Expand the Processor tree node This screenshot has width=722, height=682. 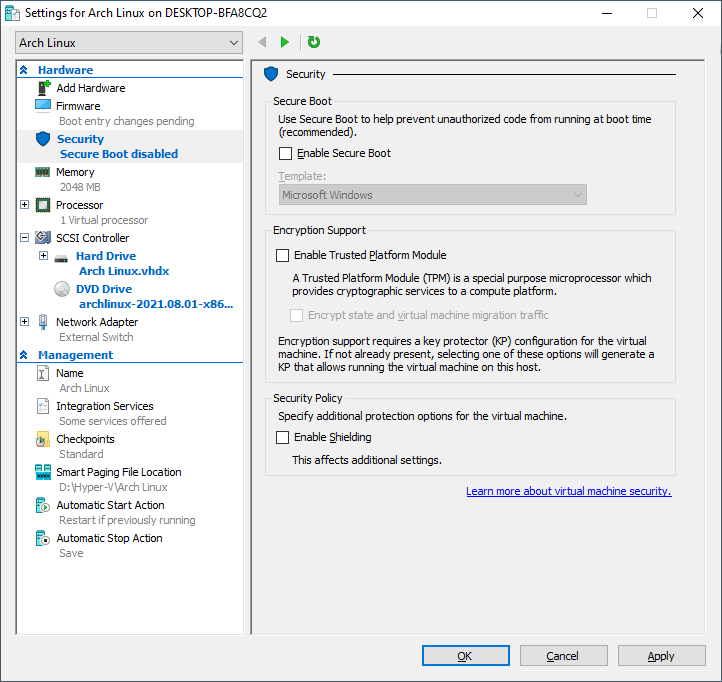click(24, 205)
